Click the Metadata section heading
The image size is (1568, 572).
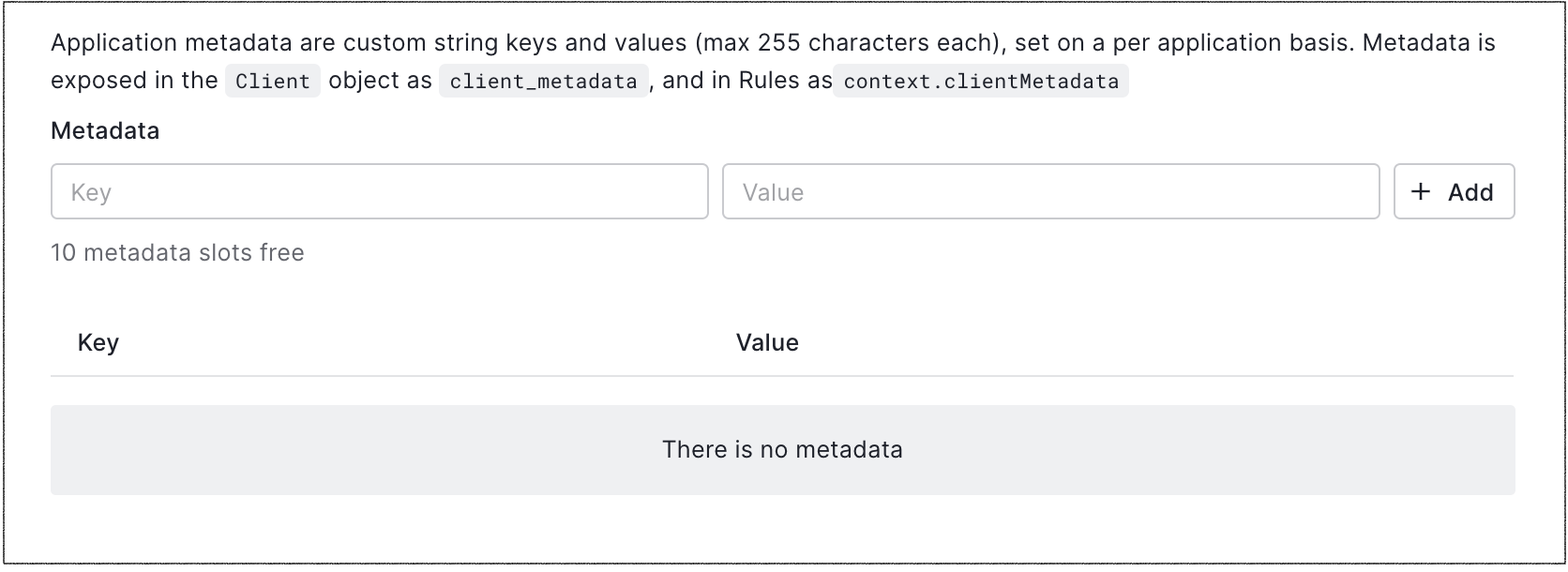pyautogui.click(x=105, y=131)
